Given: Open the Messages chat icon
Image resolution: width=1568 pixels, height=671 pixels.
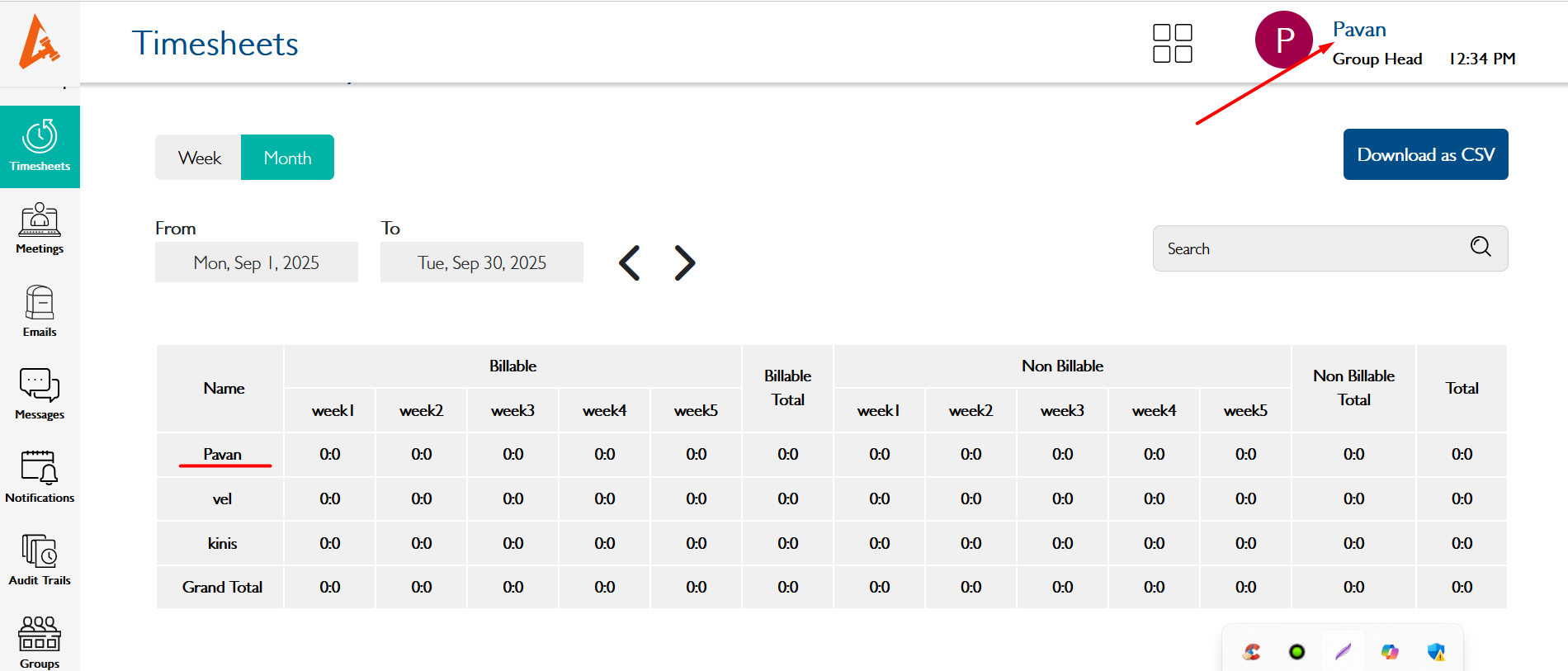Looking at the screenshot, I should tap(40, 394).
